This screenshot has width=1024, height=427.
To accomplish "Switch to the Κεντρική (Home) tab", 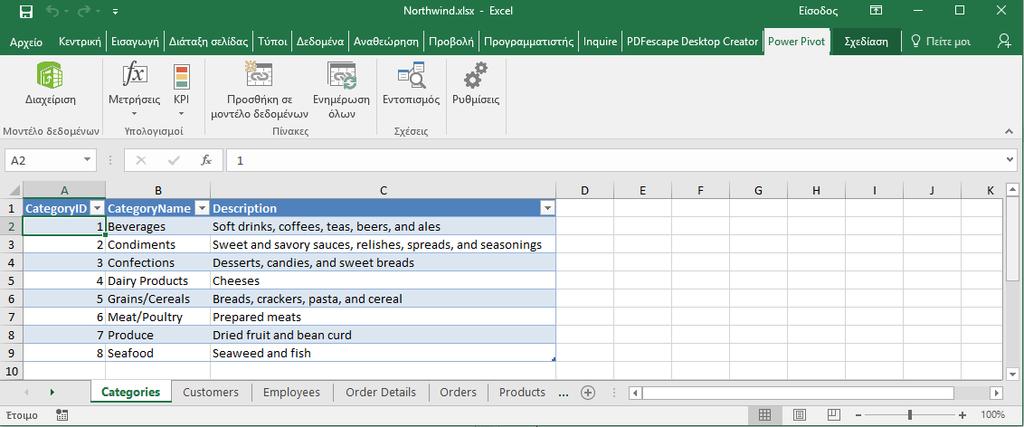I will (x=80, y=41).
